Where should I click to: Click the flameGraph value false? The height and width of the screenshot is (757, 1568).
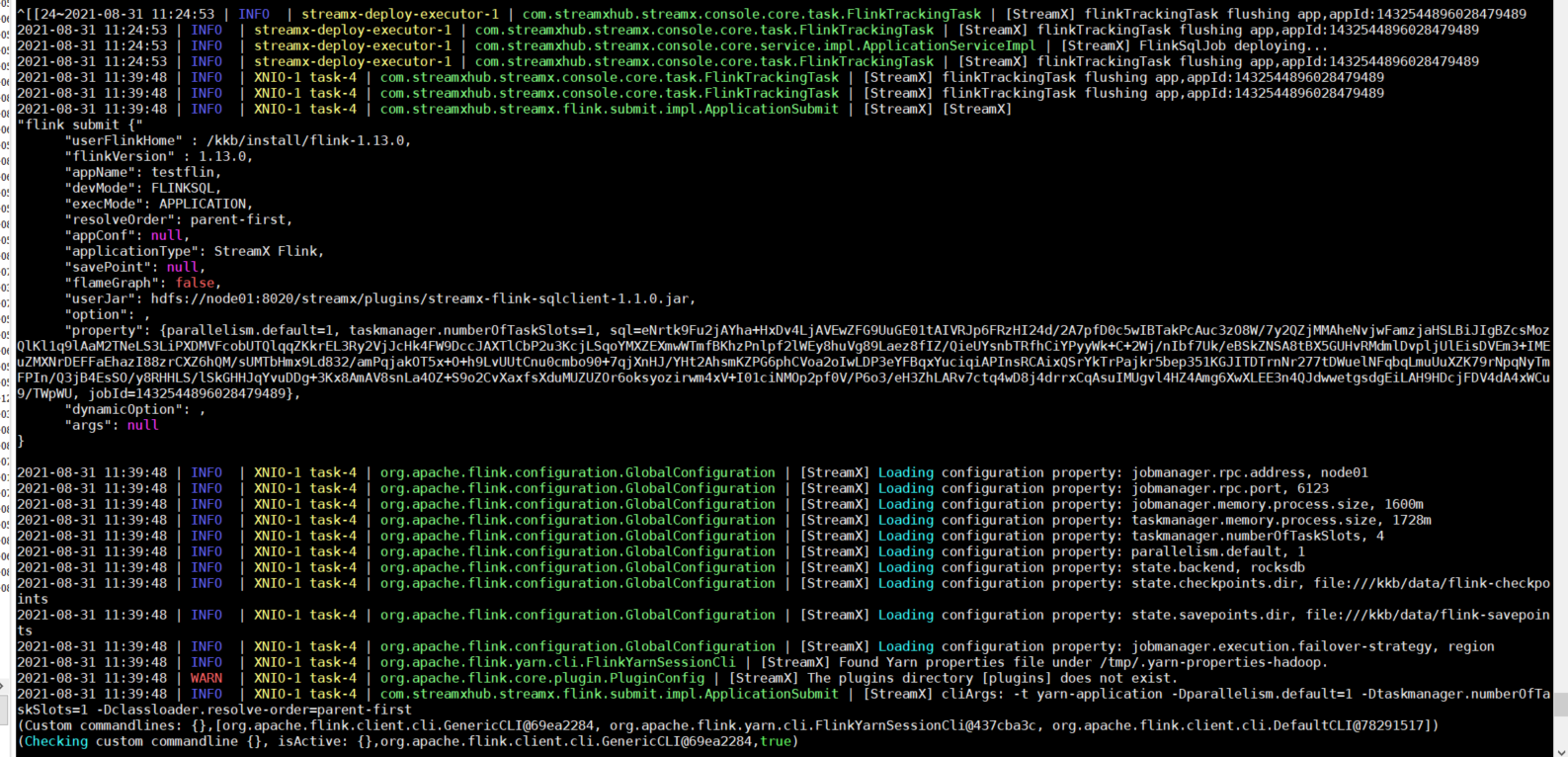[195, 283]
